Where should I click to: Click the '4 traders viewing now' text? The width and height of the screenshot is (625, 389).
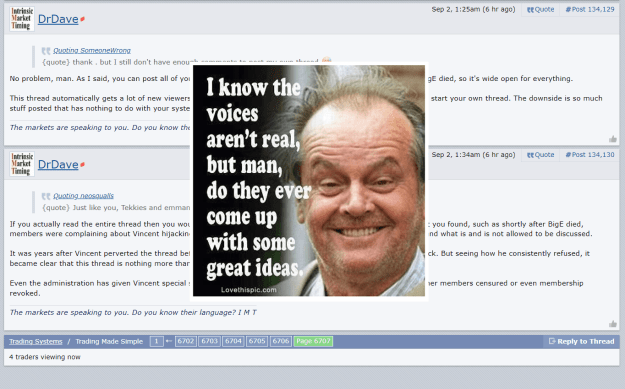click(x=45, y=357)
